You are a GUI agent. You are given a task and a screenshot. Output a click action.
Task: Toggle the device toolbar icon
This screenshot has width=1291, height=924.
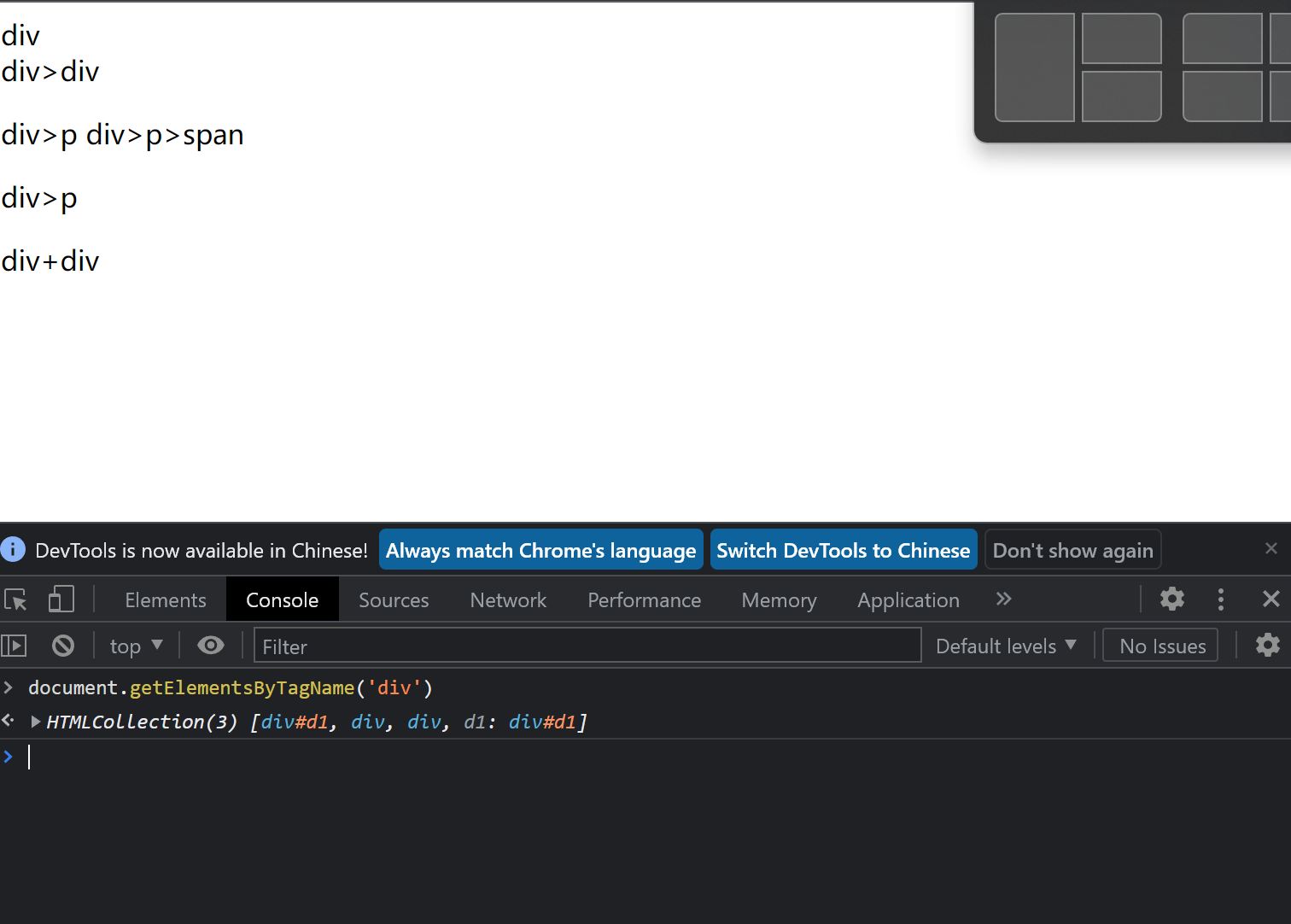[61, 599]
